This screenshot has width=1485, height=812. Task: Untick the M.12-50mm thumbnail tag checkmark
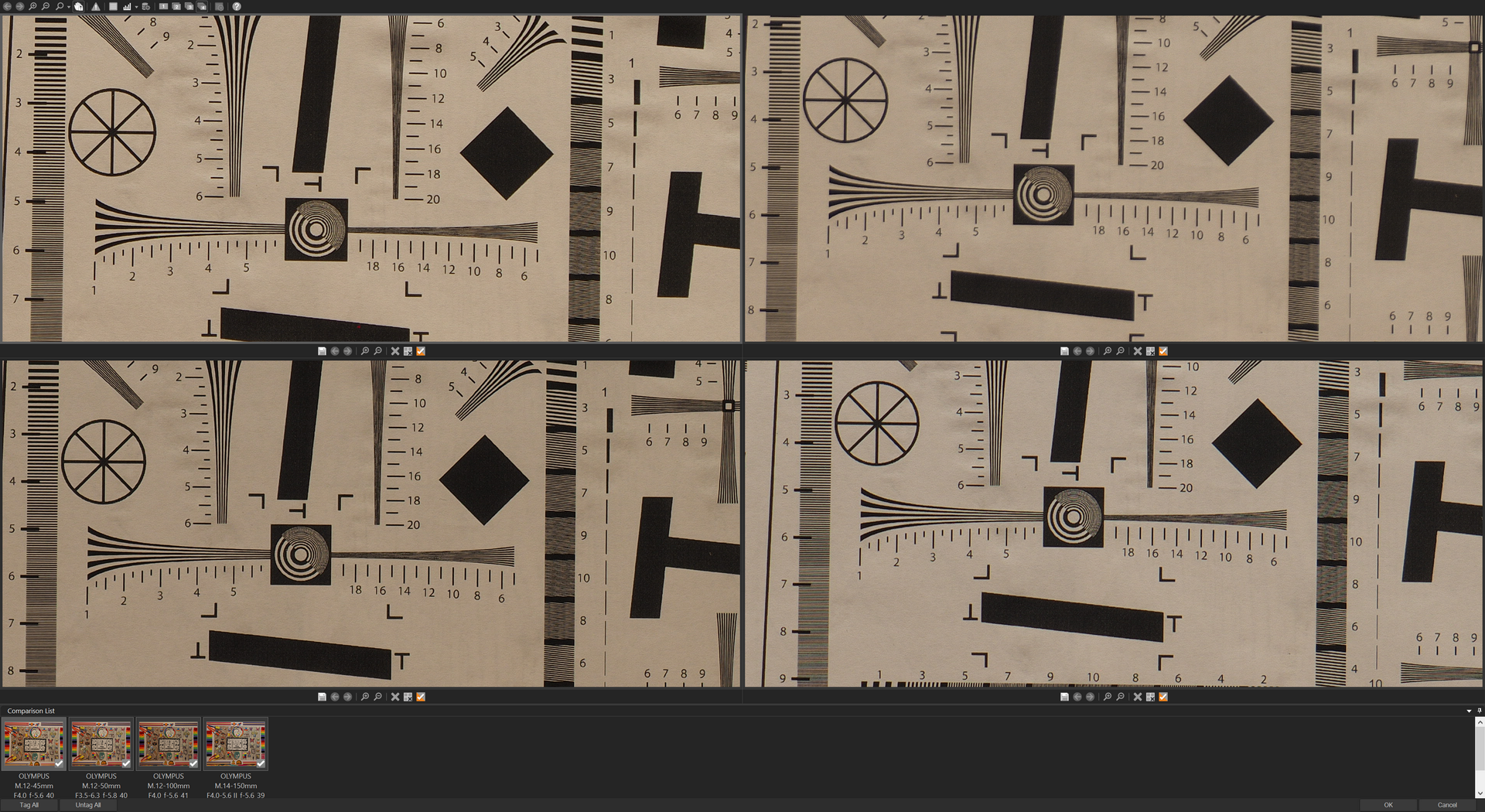pos(126,763)
